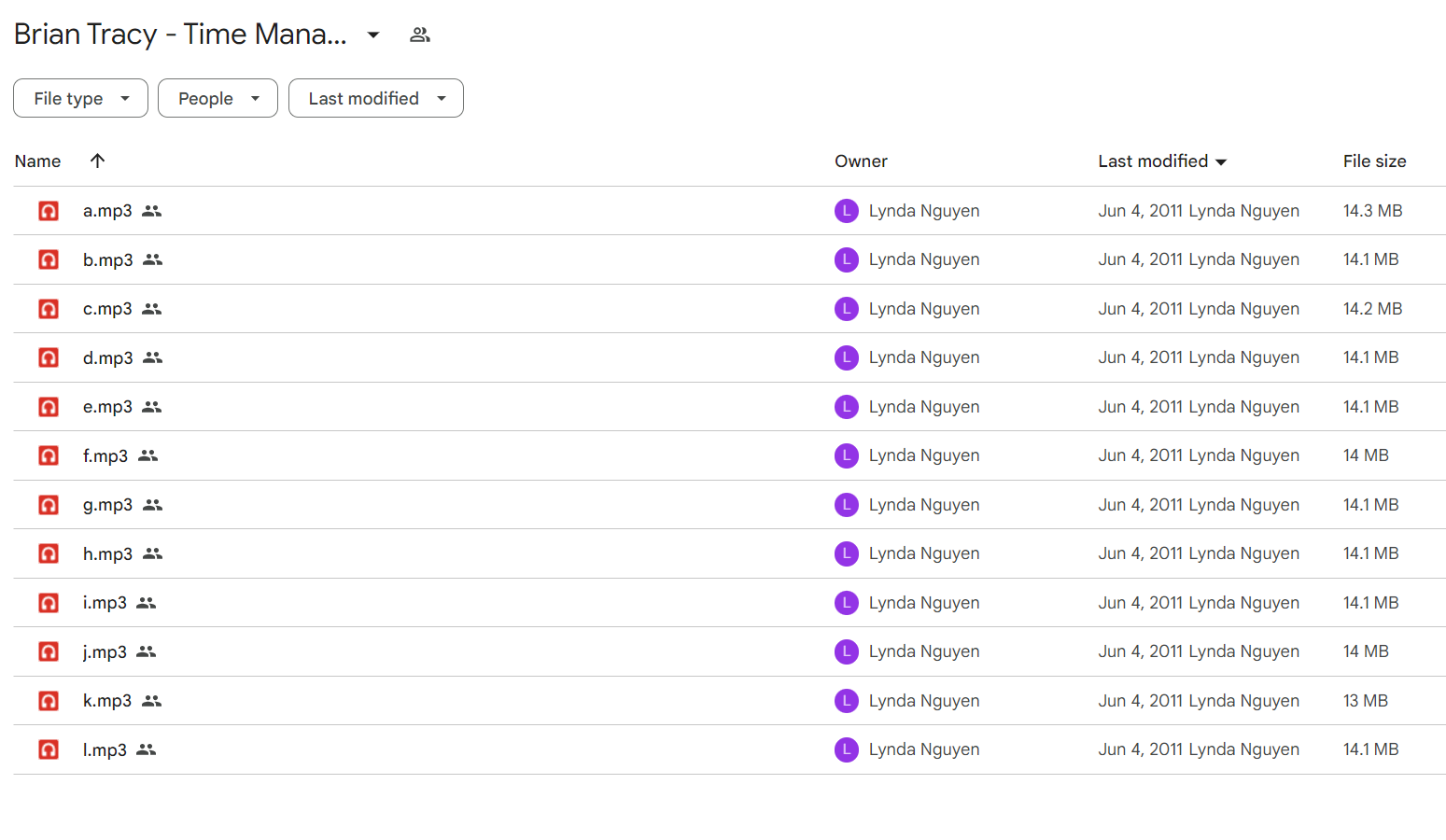Select the d.mp3 file name

coord(108,357)
